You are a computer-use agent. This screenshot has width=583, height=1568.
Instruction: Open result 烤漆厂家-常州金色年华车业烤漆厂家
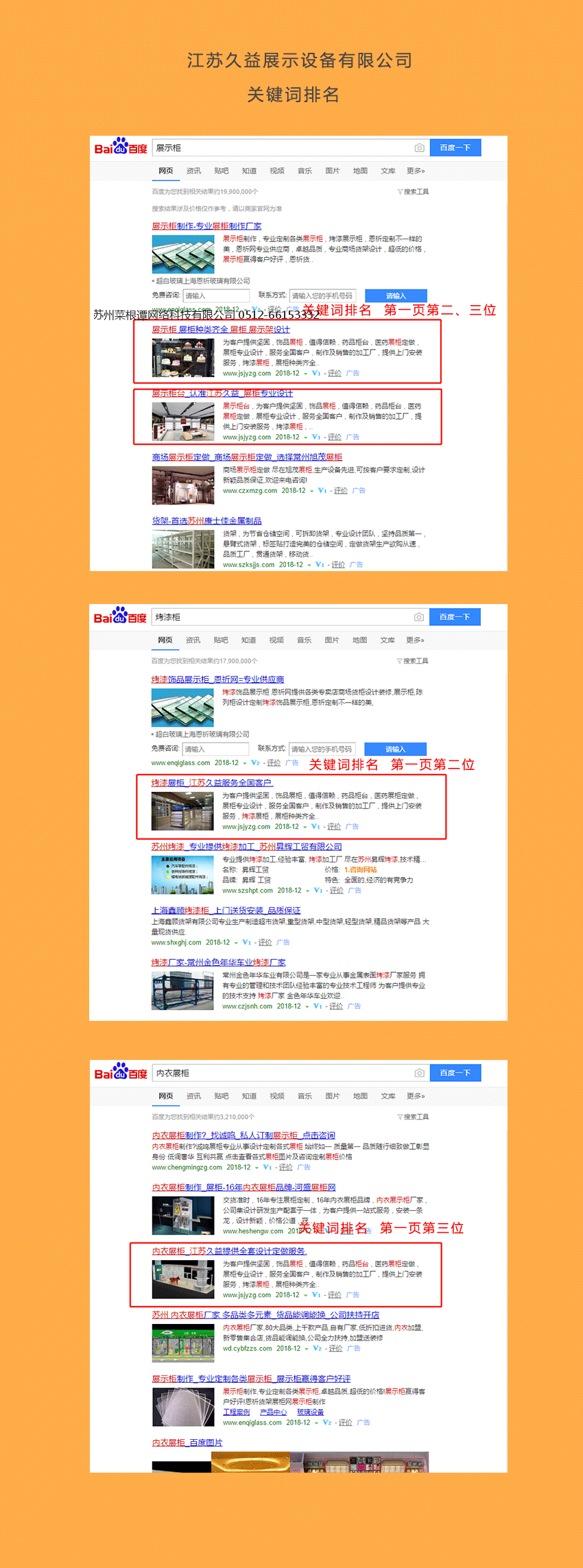tap(218, 963)
